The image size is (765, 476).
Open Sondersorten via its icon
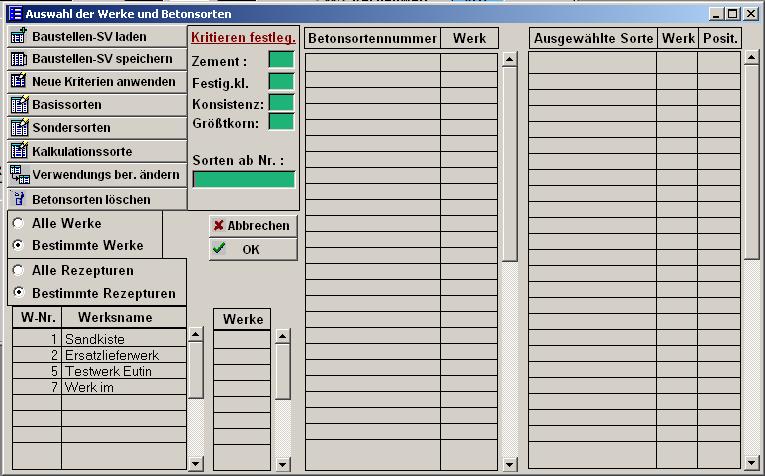tap(19, 128)
